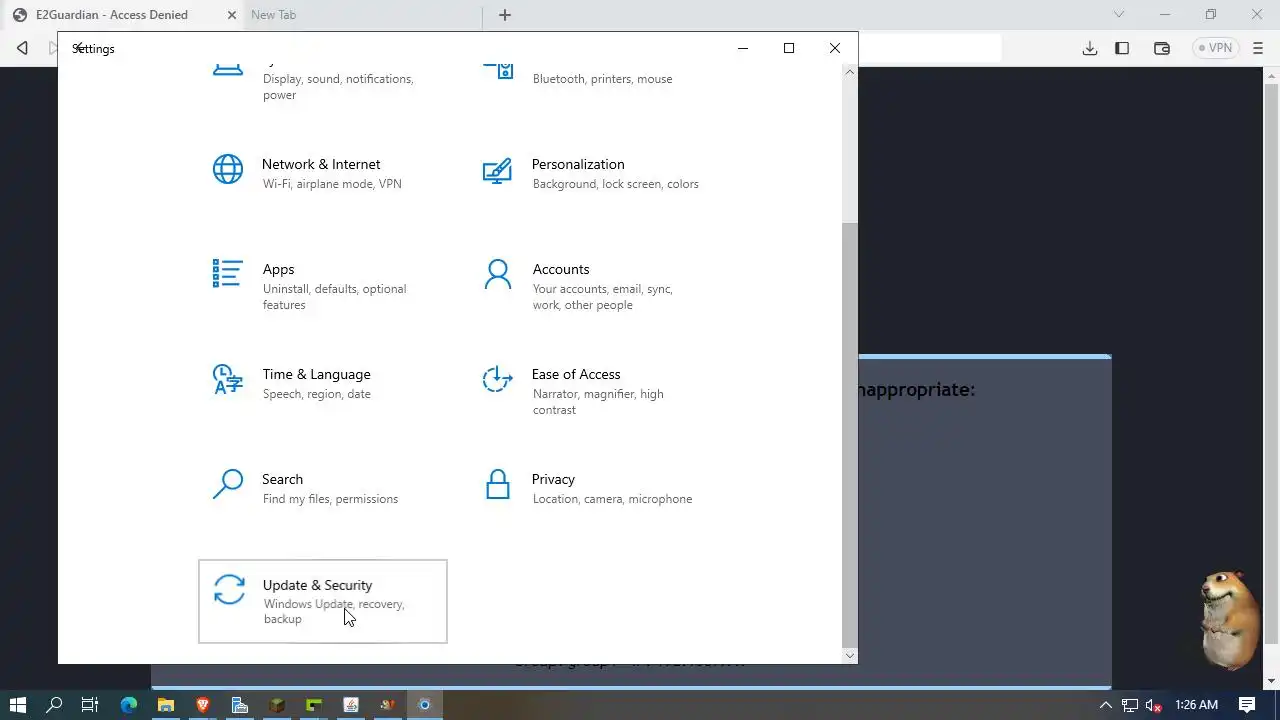This screenshot has width=1280, height=720.
Task: Switch to the New Tab tab
Action: pos(273,15)
